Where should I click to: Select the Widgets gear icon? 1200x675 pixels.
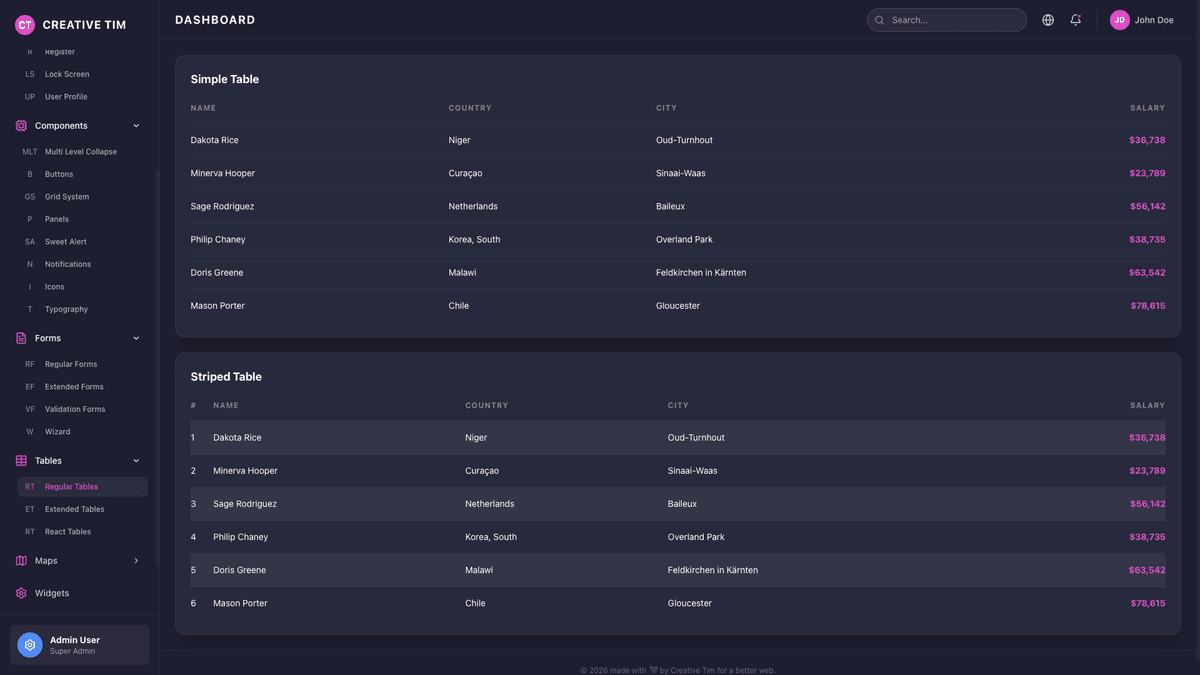point(19,592)
